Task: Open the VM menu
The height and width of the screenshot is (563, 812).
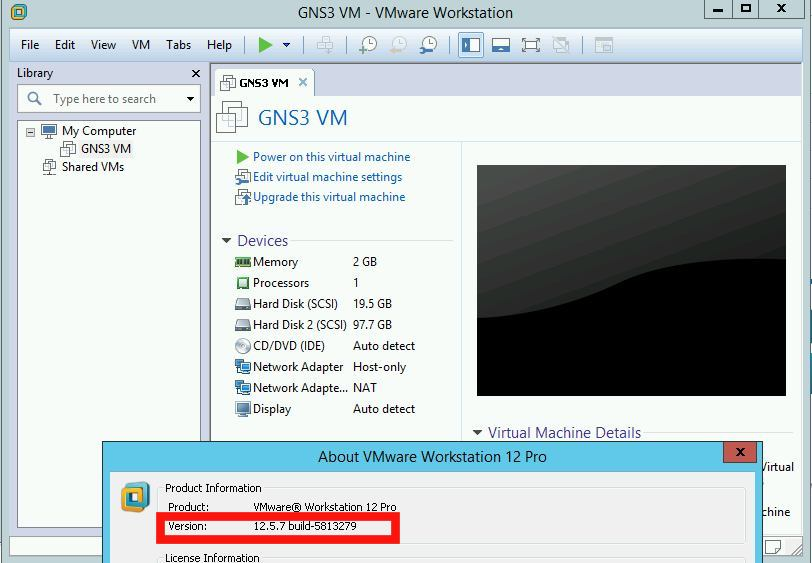Action: [141, 45]
